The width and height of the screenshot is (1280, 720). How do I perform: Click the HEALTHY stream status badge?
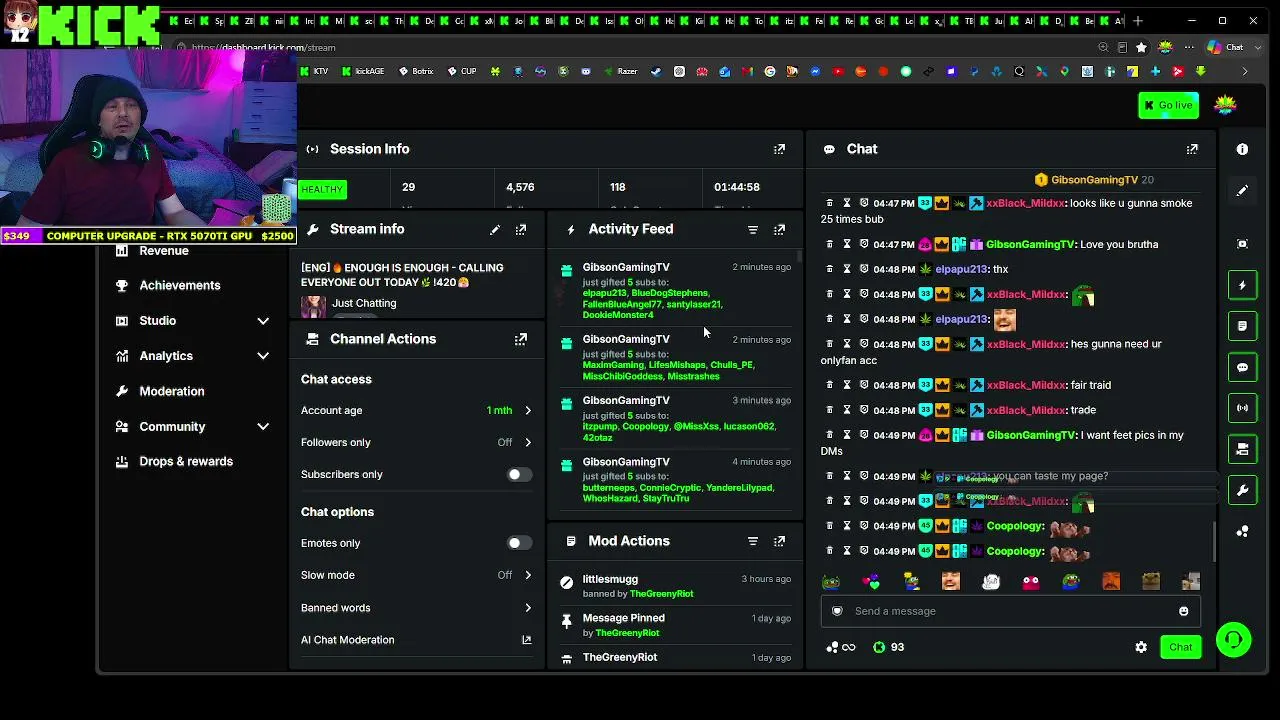point(322,189)
